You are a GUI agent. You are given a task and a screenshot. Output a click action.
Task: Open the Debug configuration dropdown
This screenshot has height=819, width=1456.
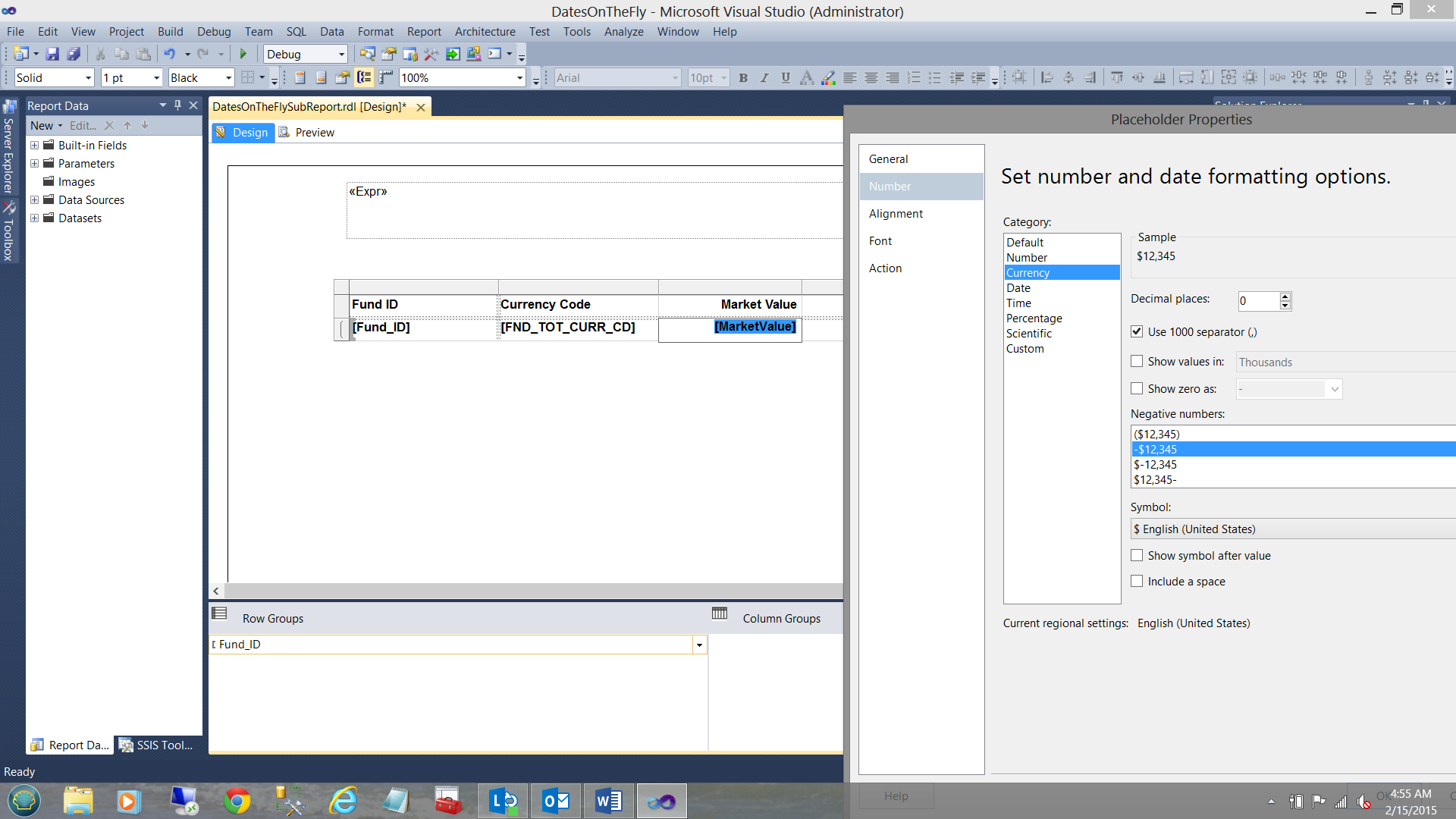341,55
